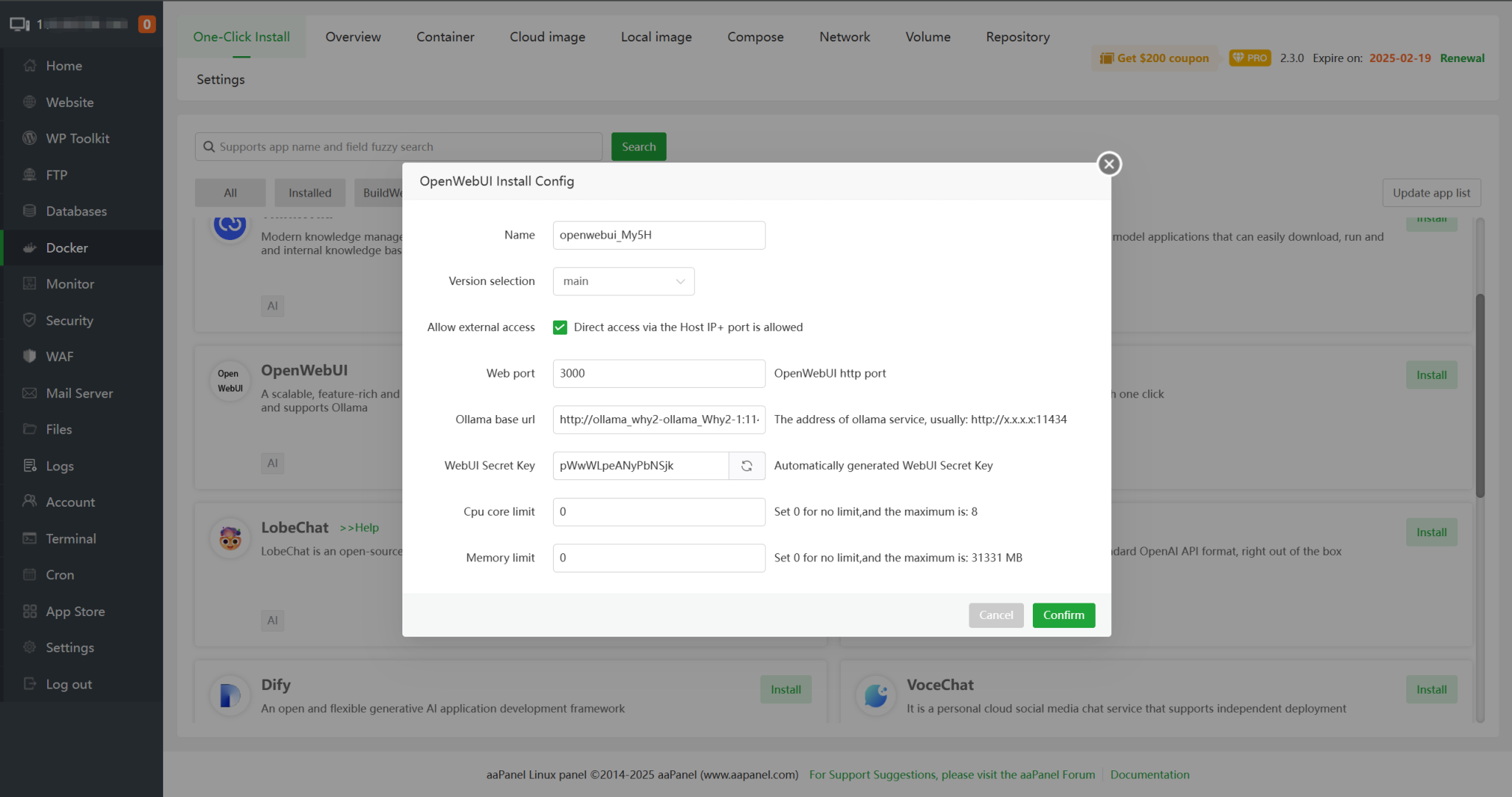Select the Mail Server sidebar icon

click(30, 393)
